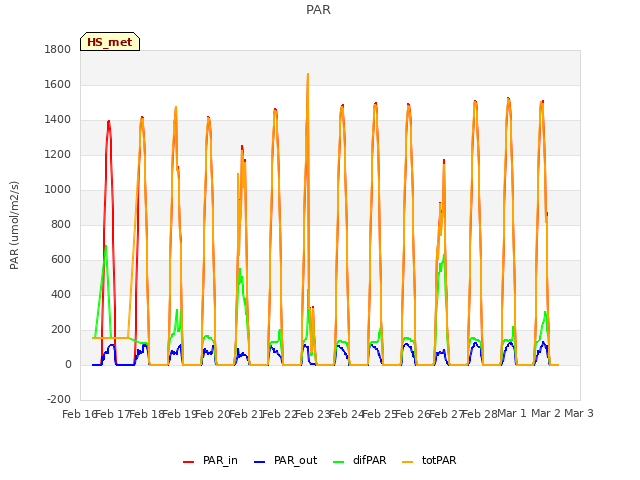640x480 pixels.
Task: Click the blue PAR_out legend swatch
Action: (260, 462)
